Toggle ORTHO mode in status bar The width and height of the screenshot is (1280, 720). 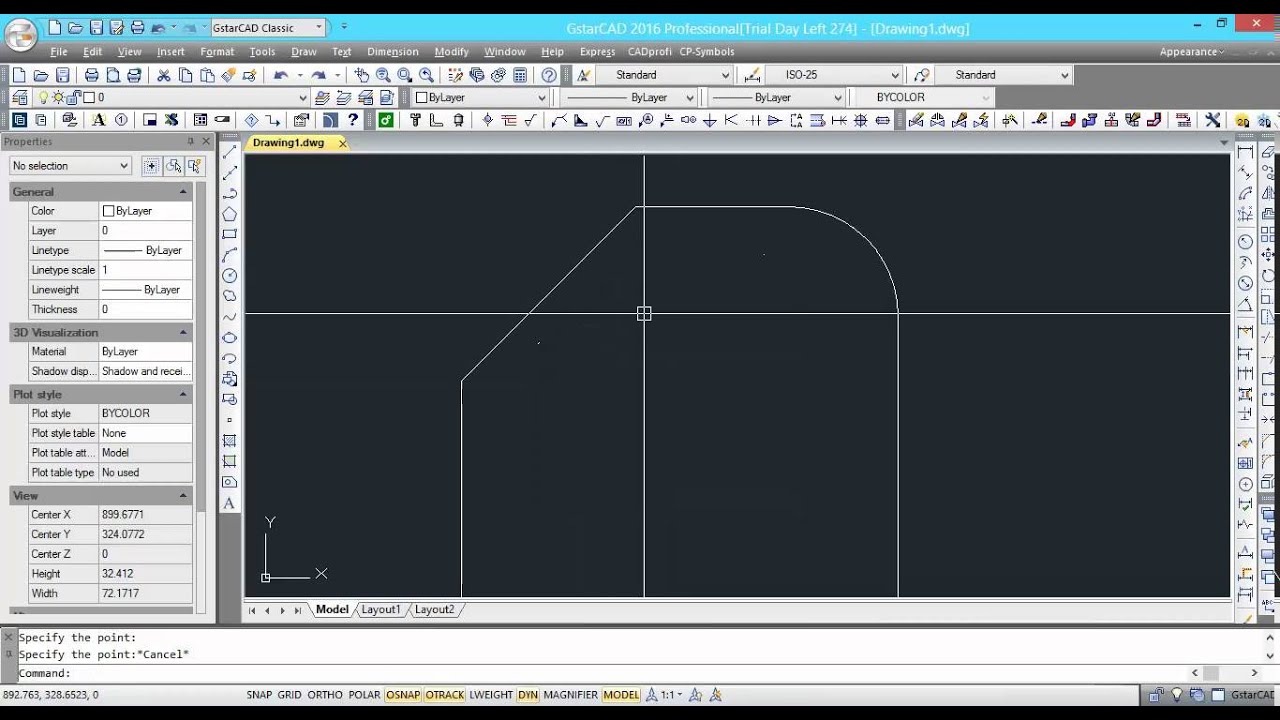point(325,695)
